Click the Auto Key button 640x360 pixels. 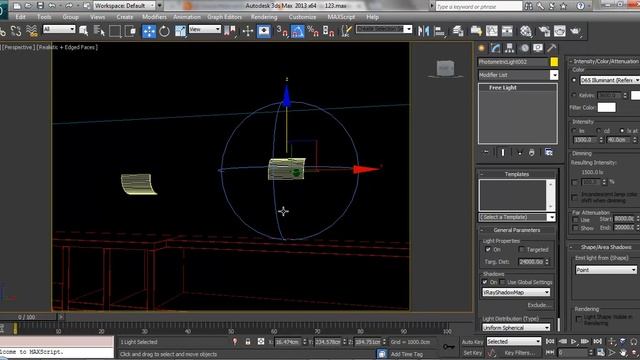(x=472, y=342)
